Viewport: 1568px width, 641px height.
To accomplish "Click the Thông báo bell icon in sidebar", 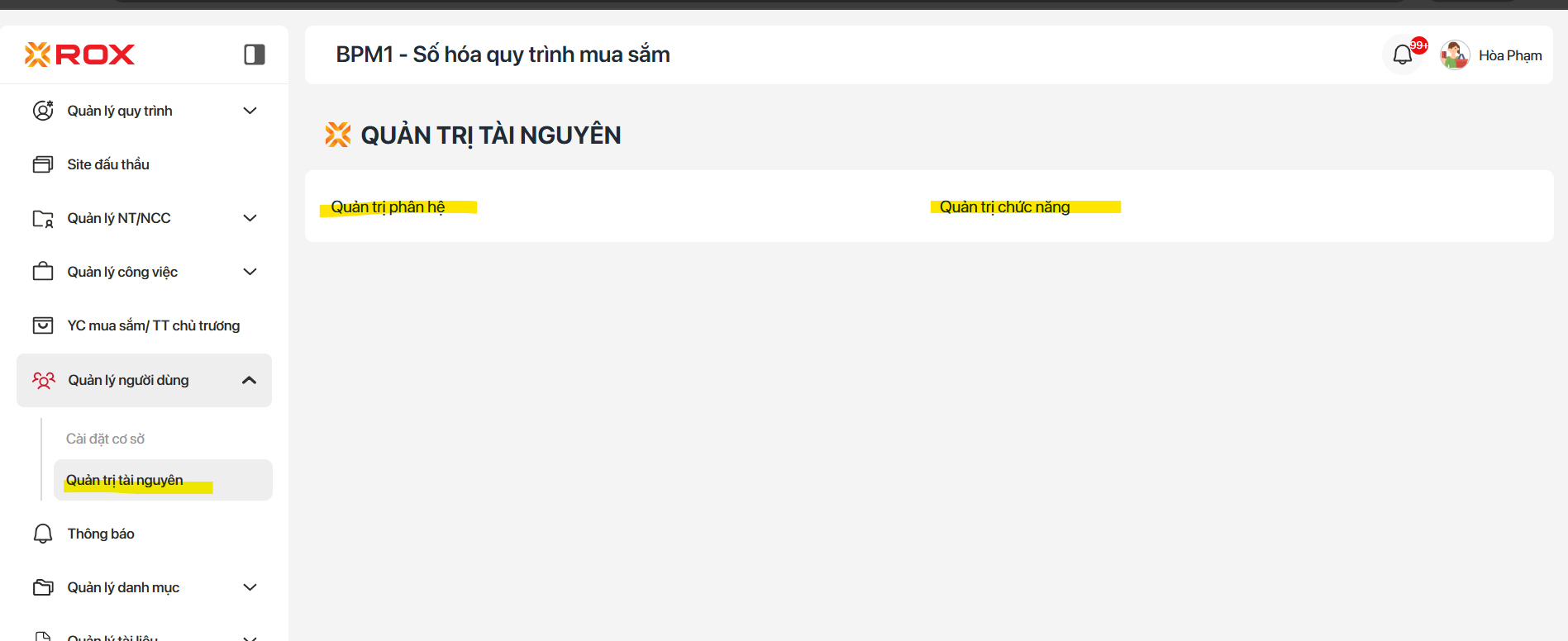I will point(43,534).
